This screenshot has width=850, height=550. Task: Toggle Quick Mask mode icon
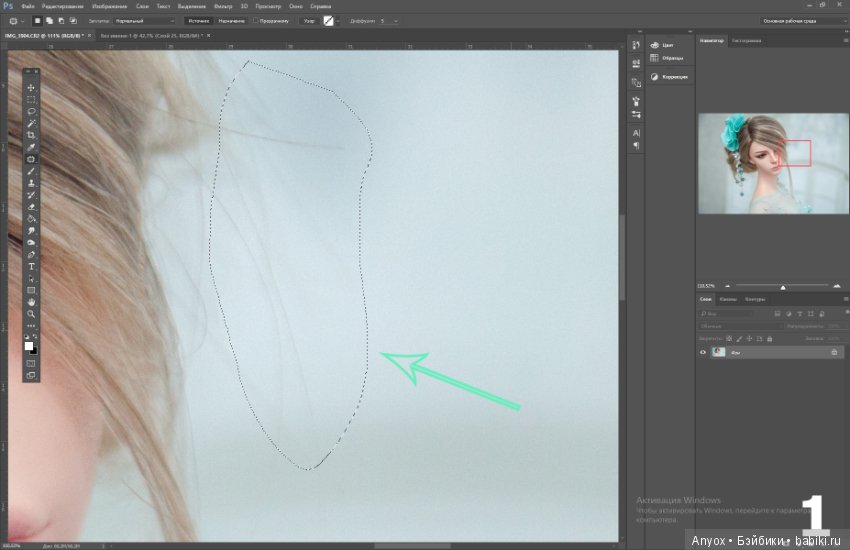pyautogui.click(x=31, y=364)
